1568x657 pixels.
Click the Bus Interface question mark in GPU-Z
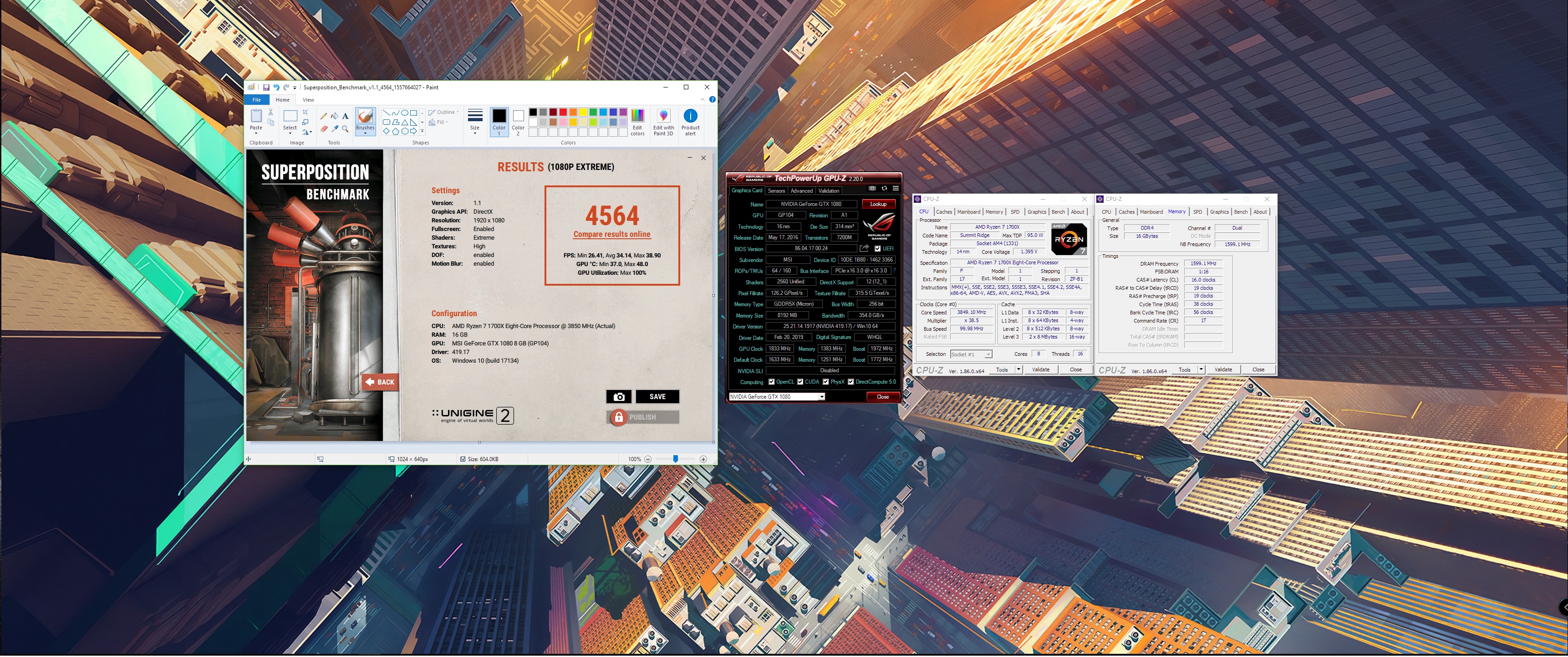(x=894, y=270)
